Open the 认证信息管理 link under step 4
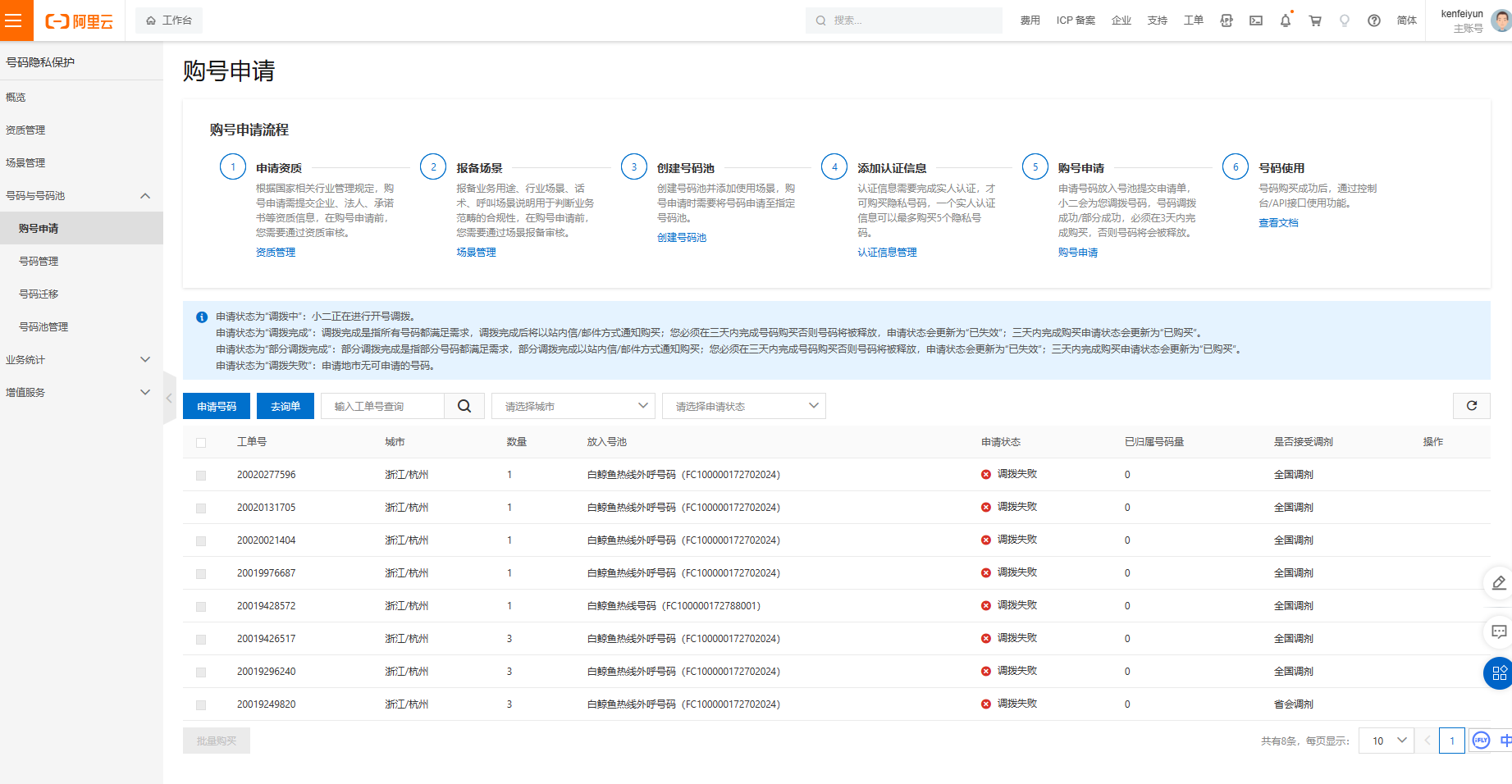Screen dimensions: 1512x784 click(887, 253)
